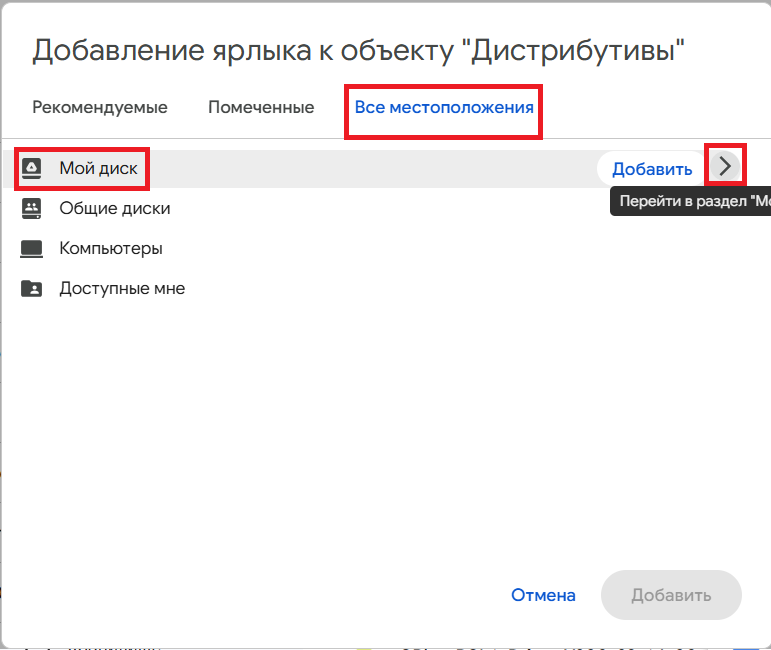Choose the Общие диски location label

point(115,209)
